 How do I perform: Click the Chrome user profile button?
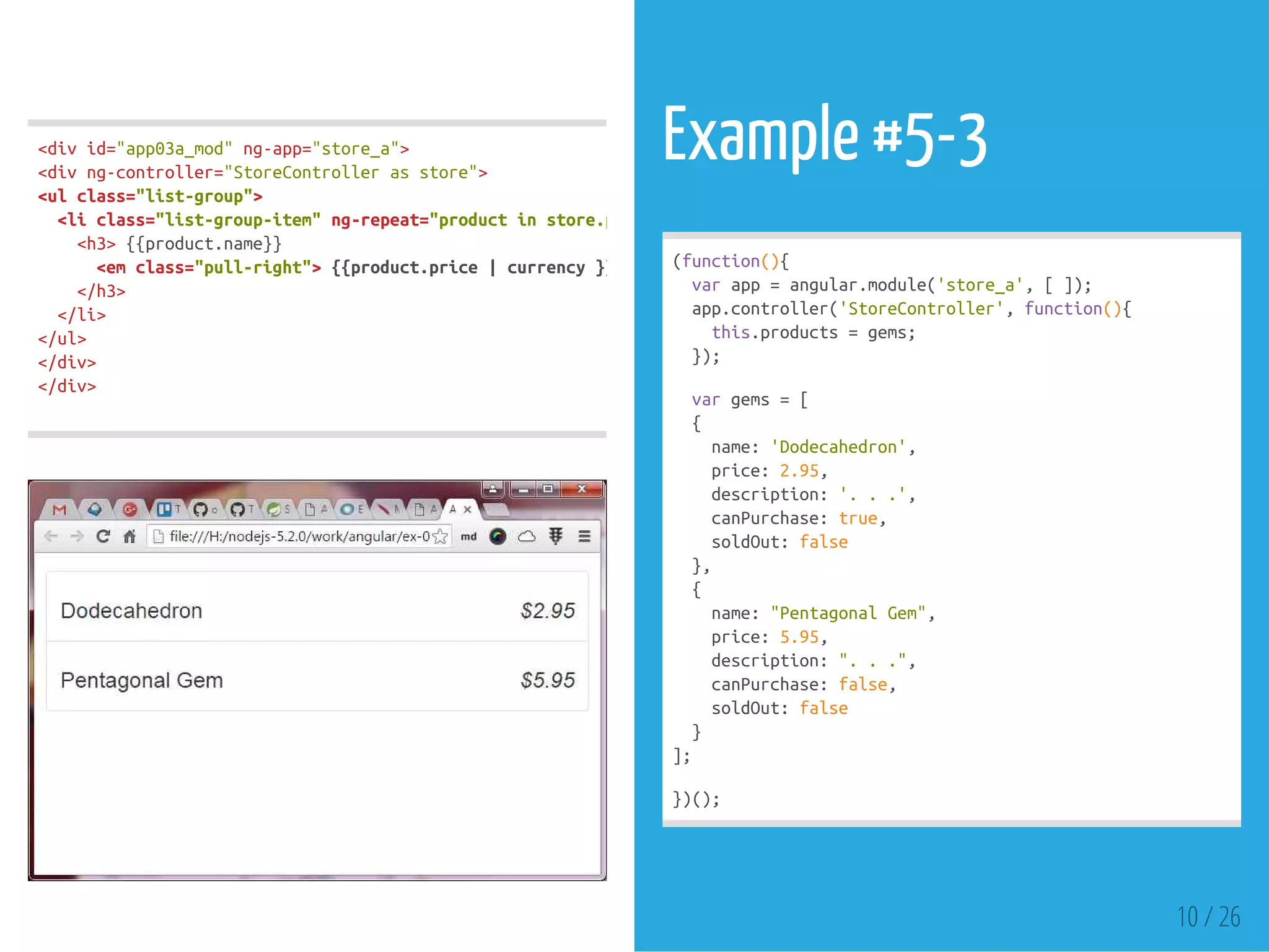click(x=493, y=489)
